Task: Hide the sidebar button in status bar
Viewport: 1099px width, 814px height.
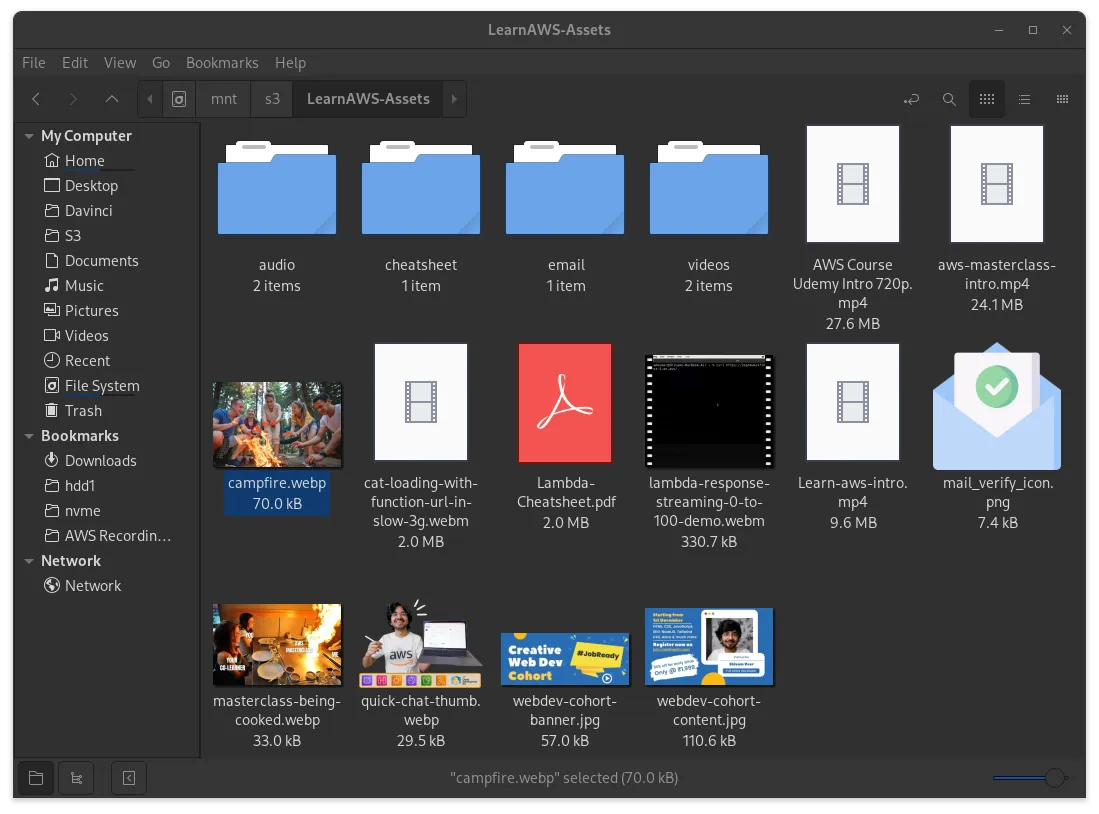Action: click(129, 778)
